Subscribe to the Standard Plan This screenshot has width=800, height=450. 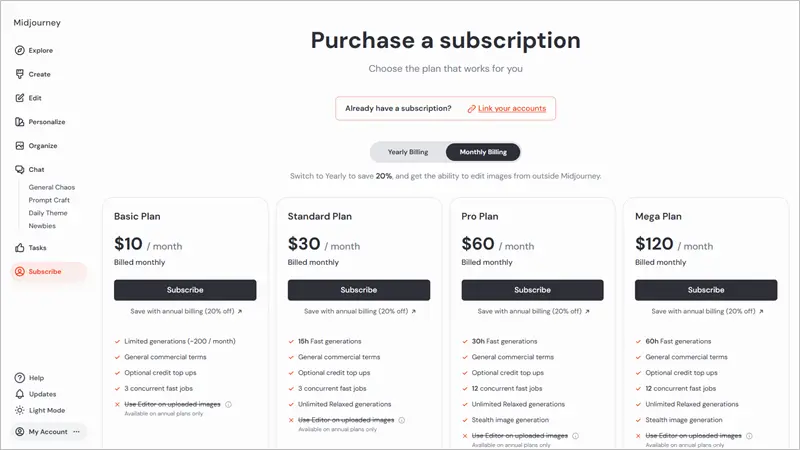(359, 290)
